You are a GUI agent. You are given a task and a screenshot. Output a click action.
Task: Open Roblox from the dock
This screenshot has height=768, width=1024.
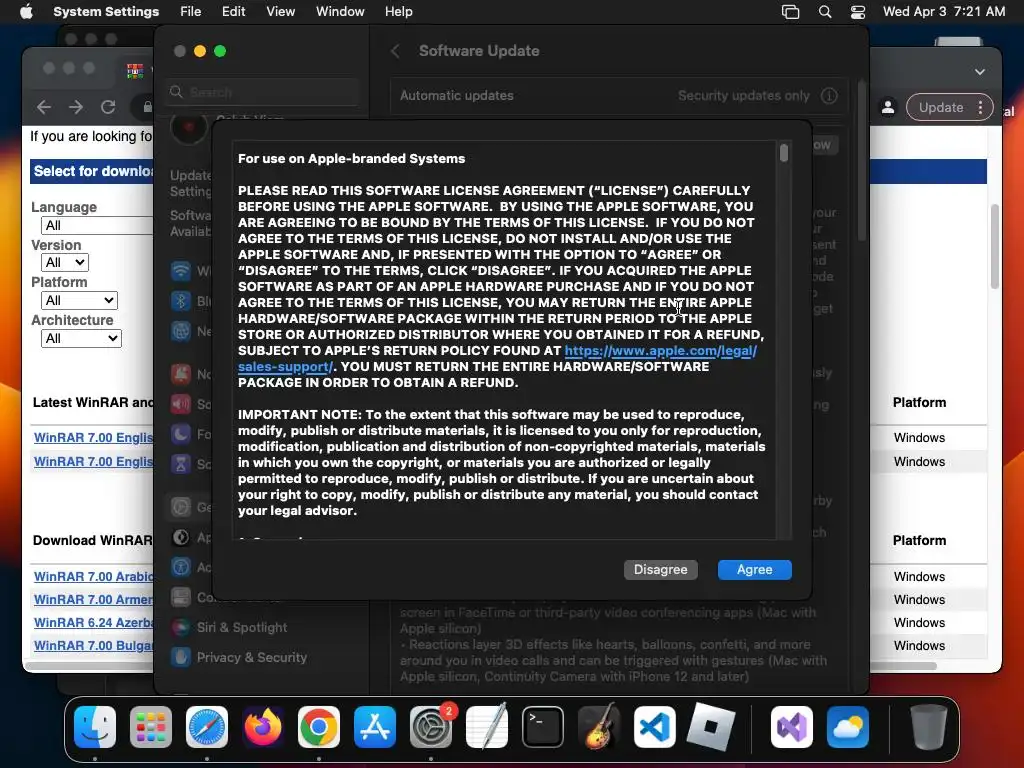click(x=711, y=727)
